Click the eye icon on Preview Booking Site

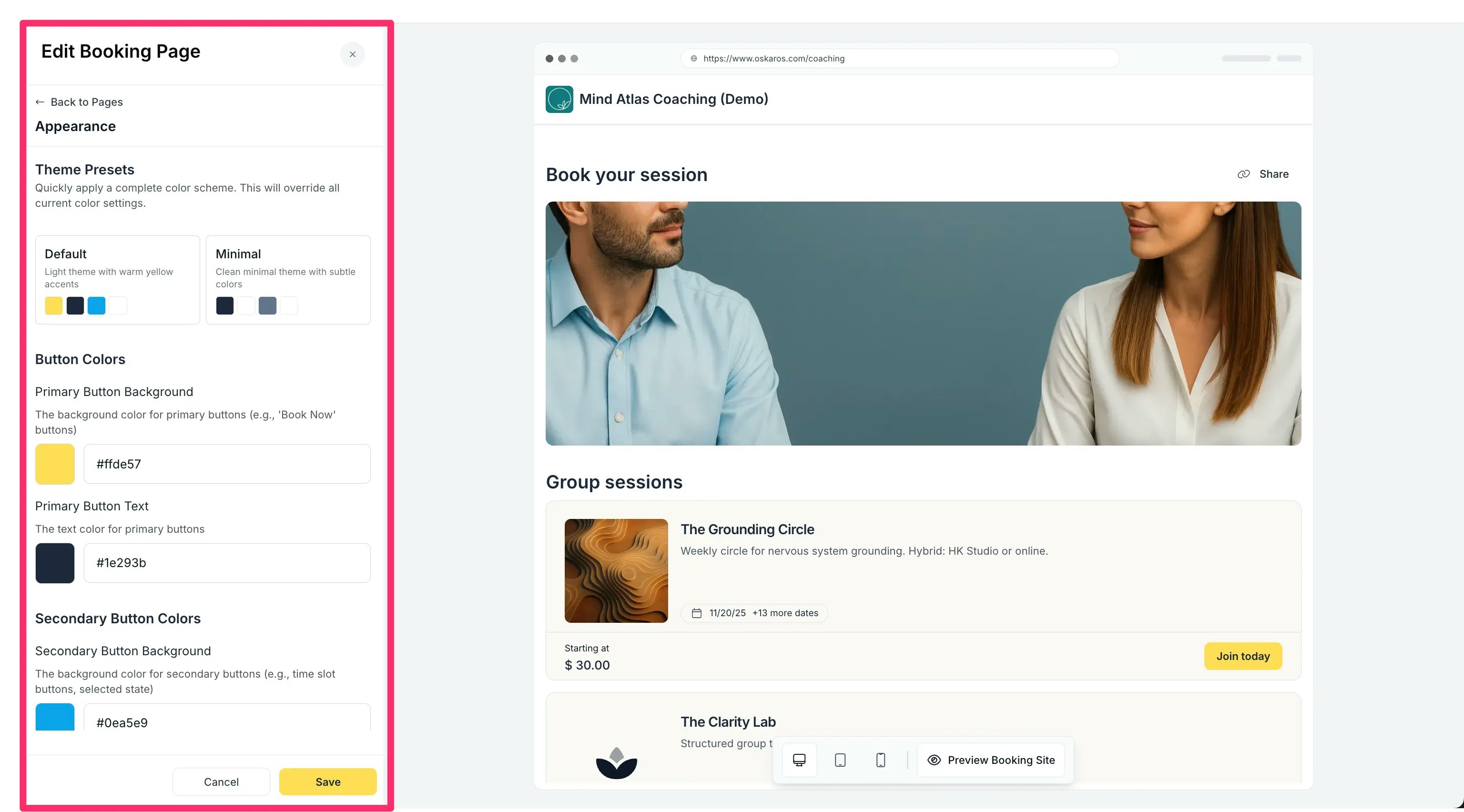click(934, 760)
